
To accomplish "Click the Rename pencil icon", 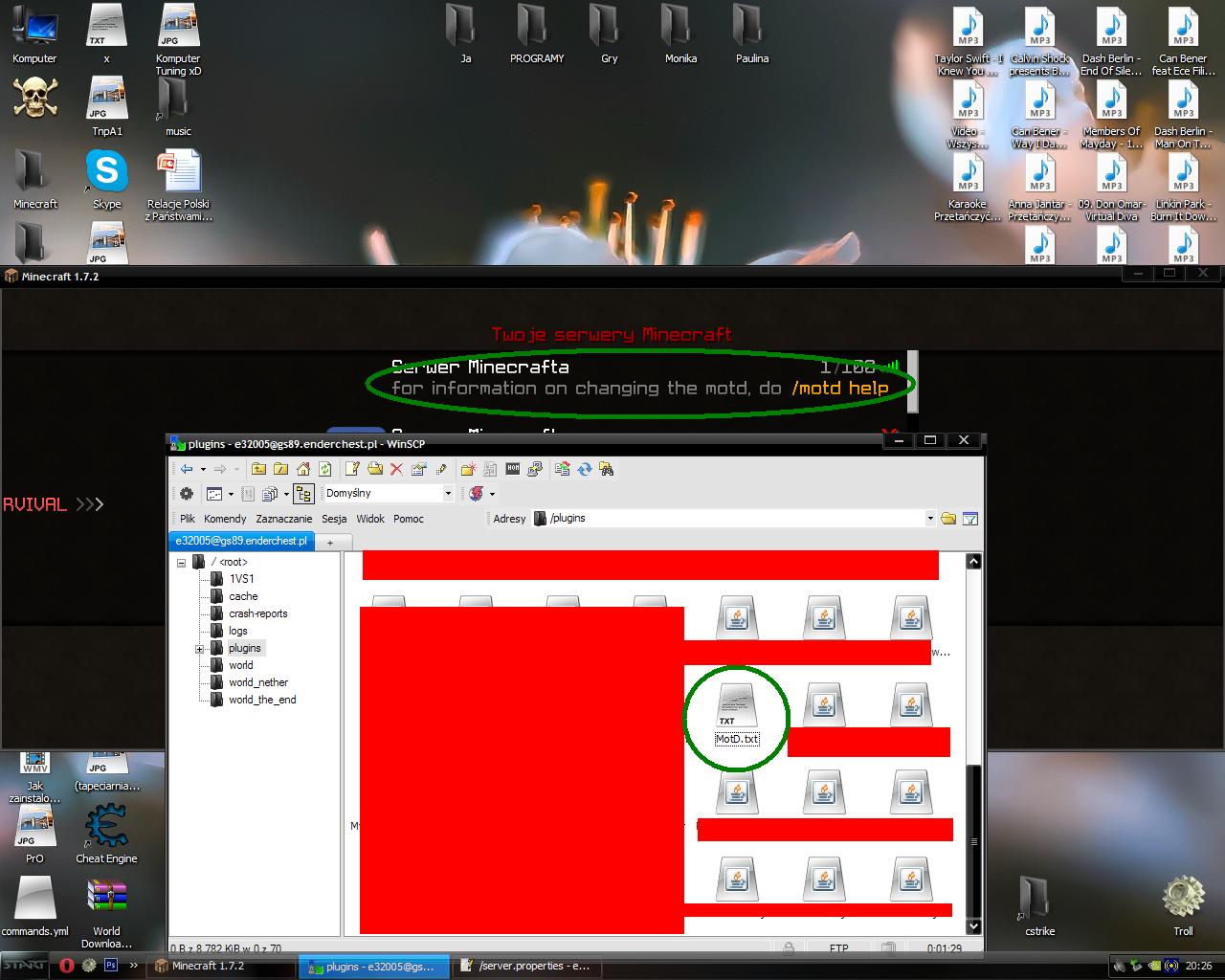I will (441, 469).
